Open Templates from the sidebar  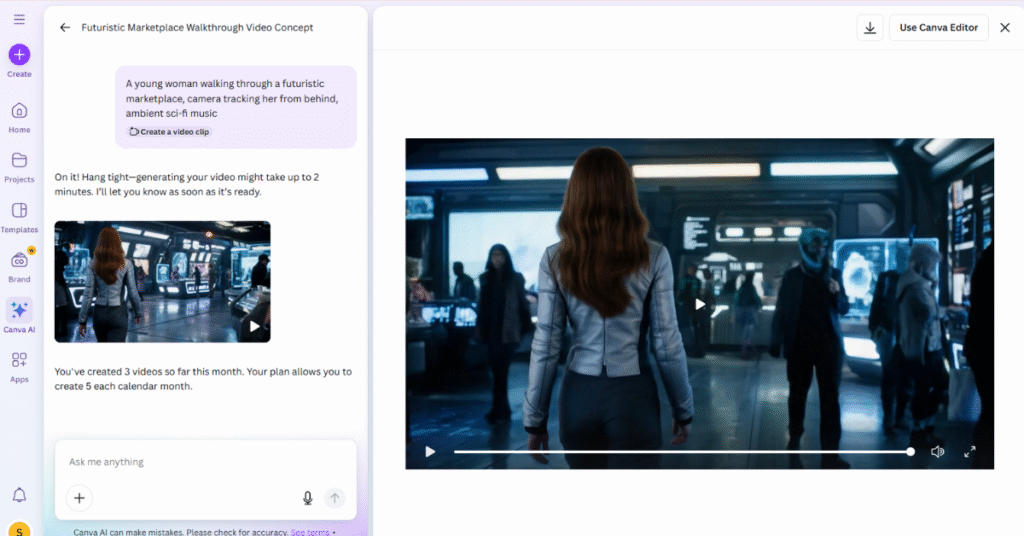[19, 218]
